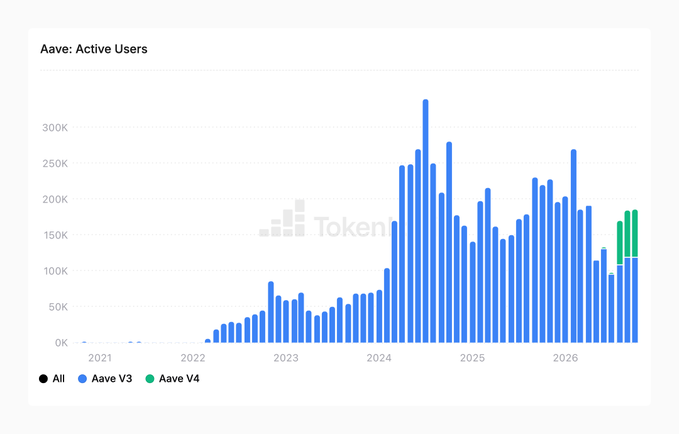Click the 2026 x-axis label
Screen dimensions: 679x434
point(566,358)
